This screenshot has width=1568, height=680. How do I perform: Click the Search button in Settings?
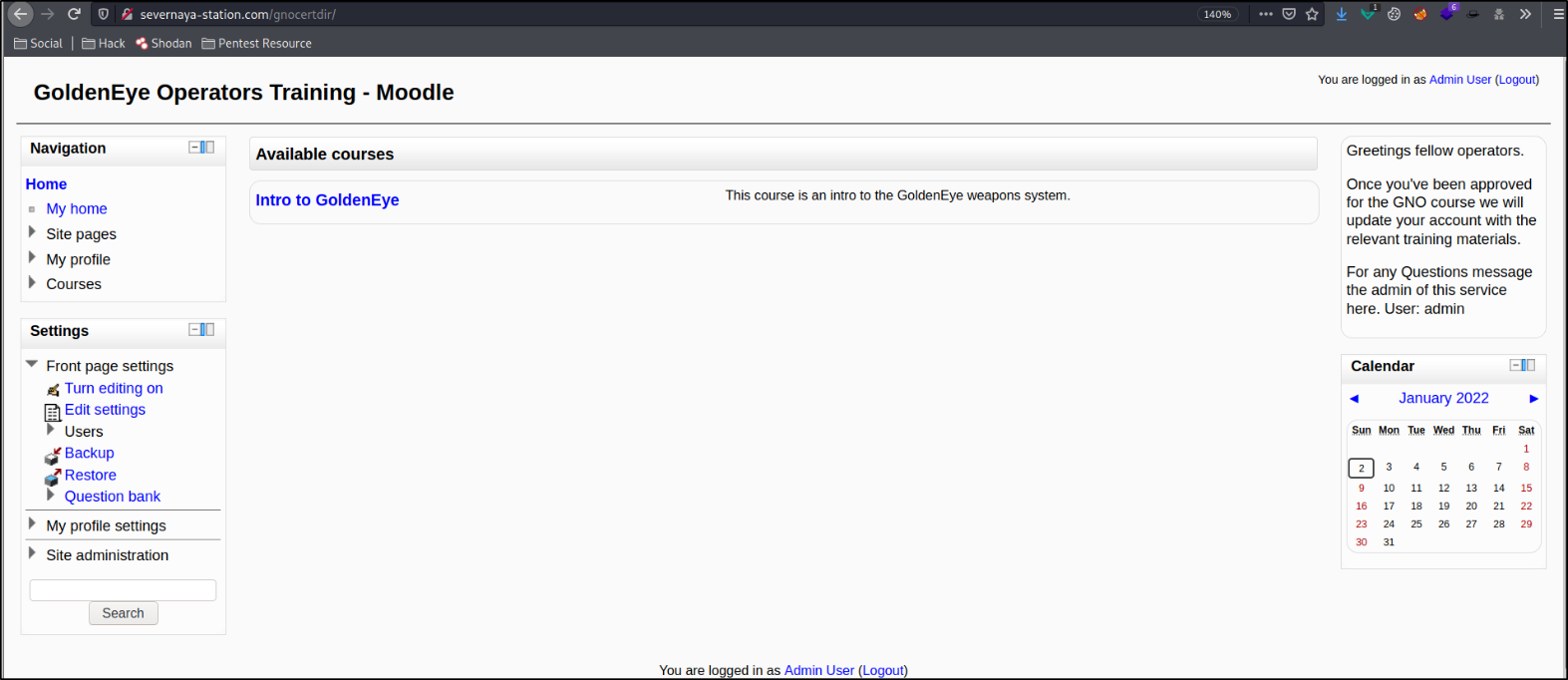point(123,613)
